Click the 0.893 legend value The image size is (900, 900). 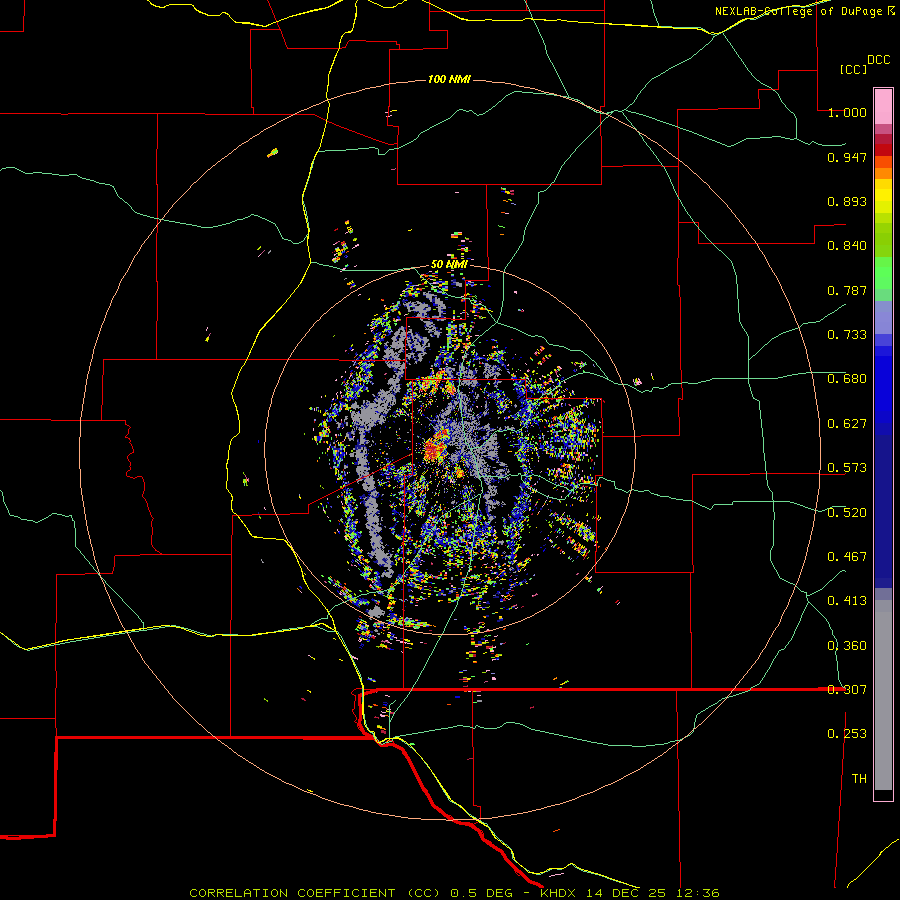tap(847, 201)
